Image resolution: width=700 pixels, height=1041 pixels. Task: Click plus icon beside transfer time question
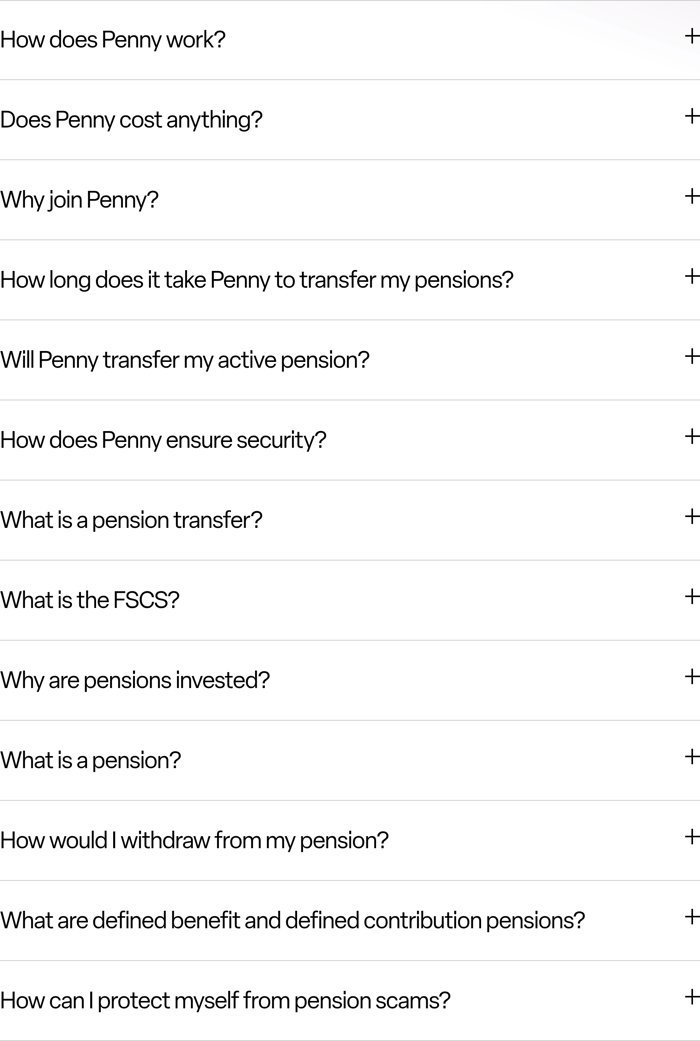click(x=691, y=276)
